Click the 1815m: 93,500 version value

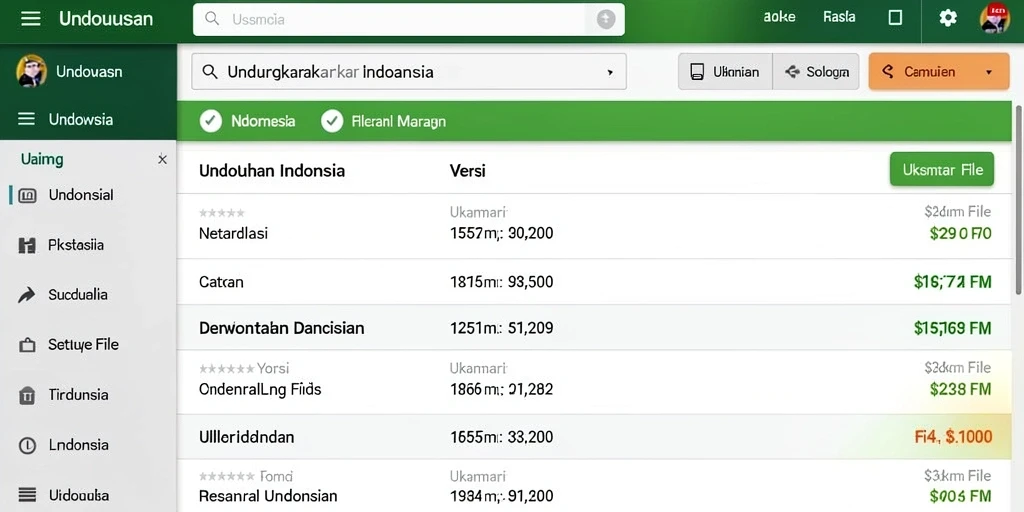point(502,282)
